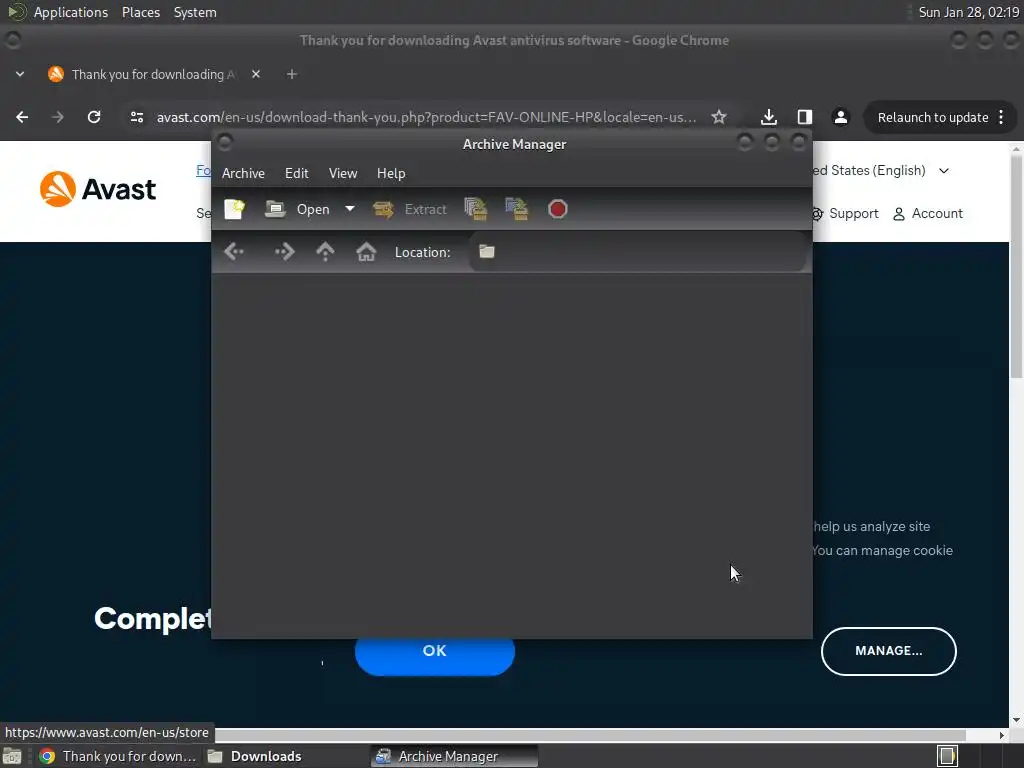
Task: Reload the Avast page in Chrome
Action: [94, 117]
